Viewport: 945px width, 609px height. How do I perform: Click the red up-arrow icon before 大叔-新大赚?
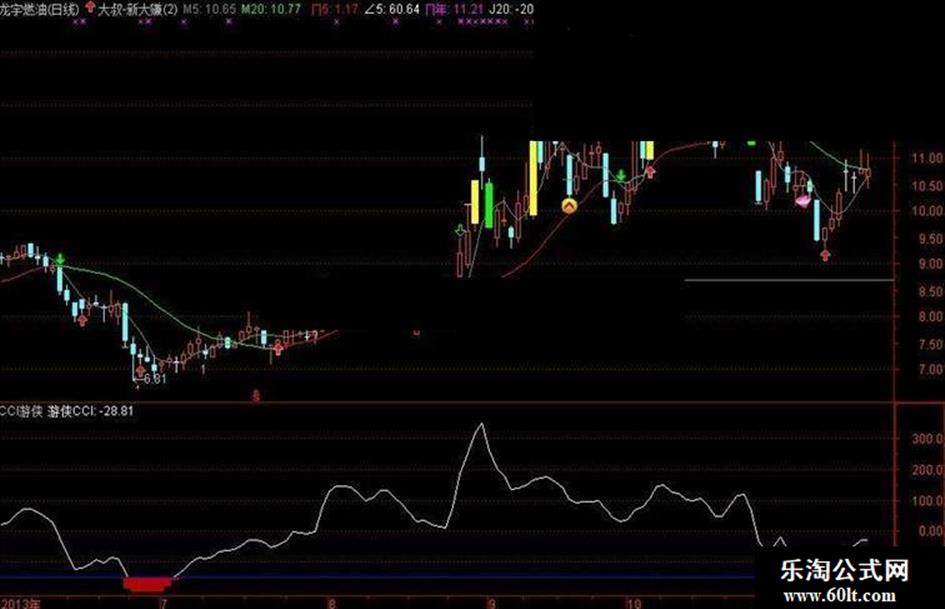[90, 8]
